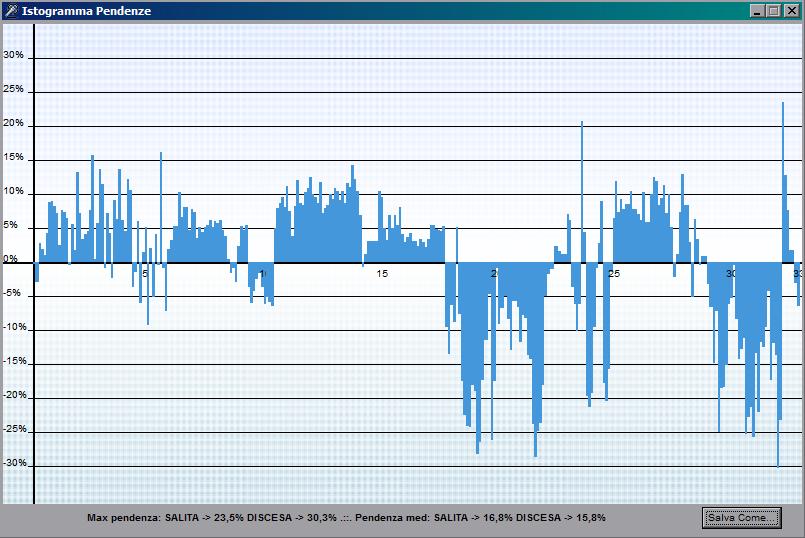Click the 0% baseline axis label
The height and width of the screenshot is (538, 805).
[10, 260]
